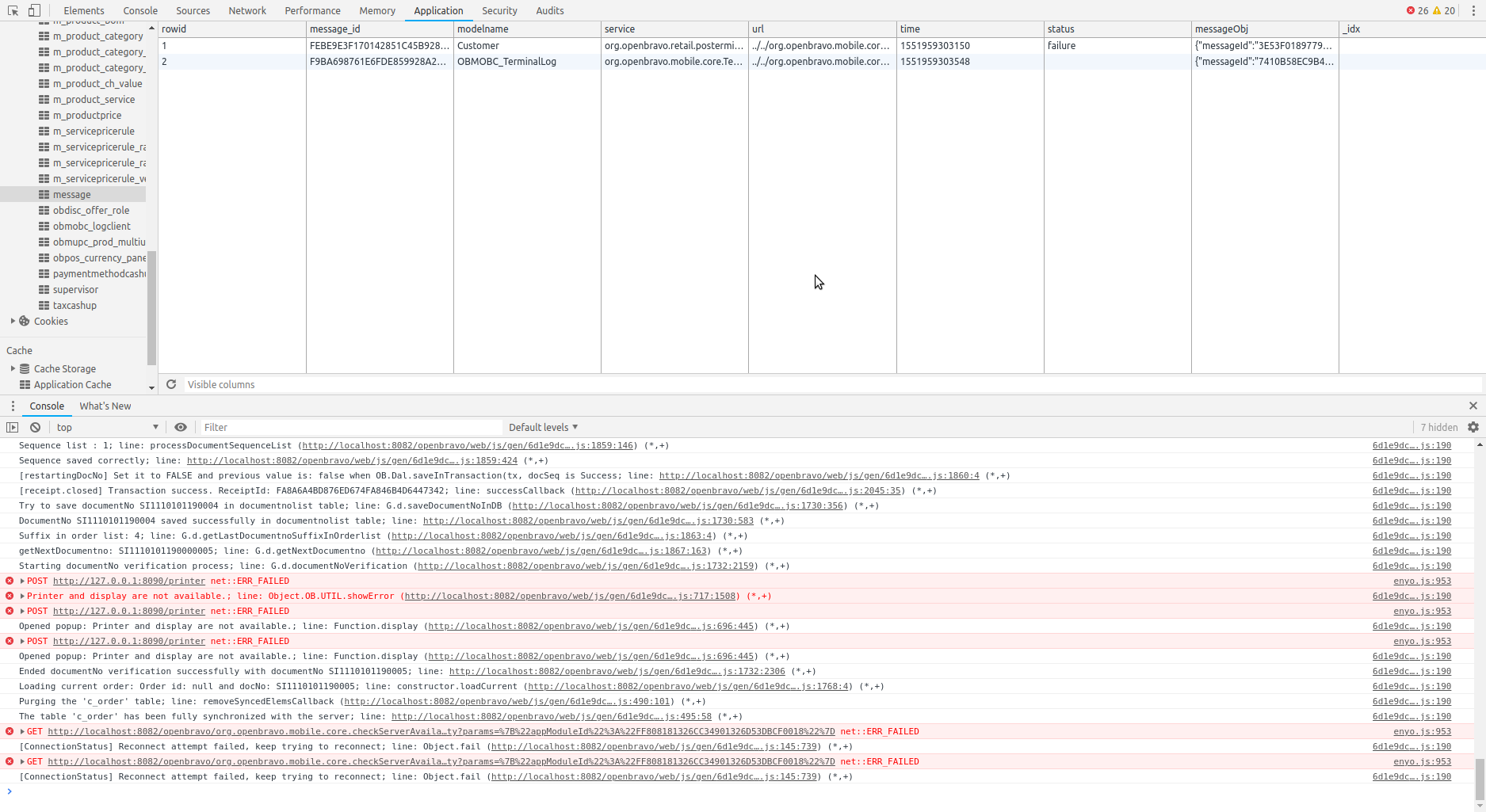
Task: Click the inspect element picker icon
Action: pyautogui.click(x=13, y=10)
